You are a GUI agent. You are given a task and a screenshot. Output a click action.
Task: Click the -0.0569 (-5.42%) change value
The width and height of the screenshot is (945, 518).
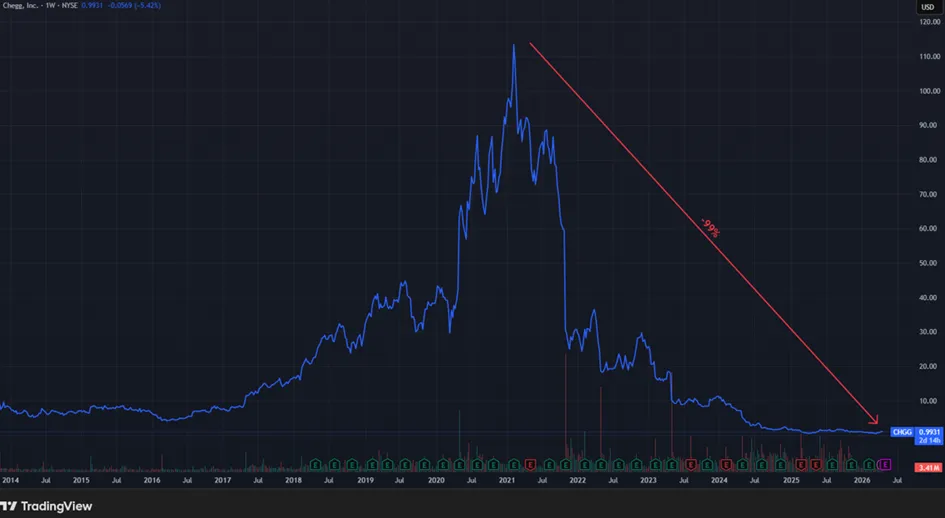(x=134, y=5)
